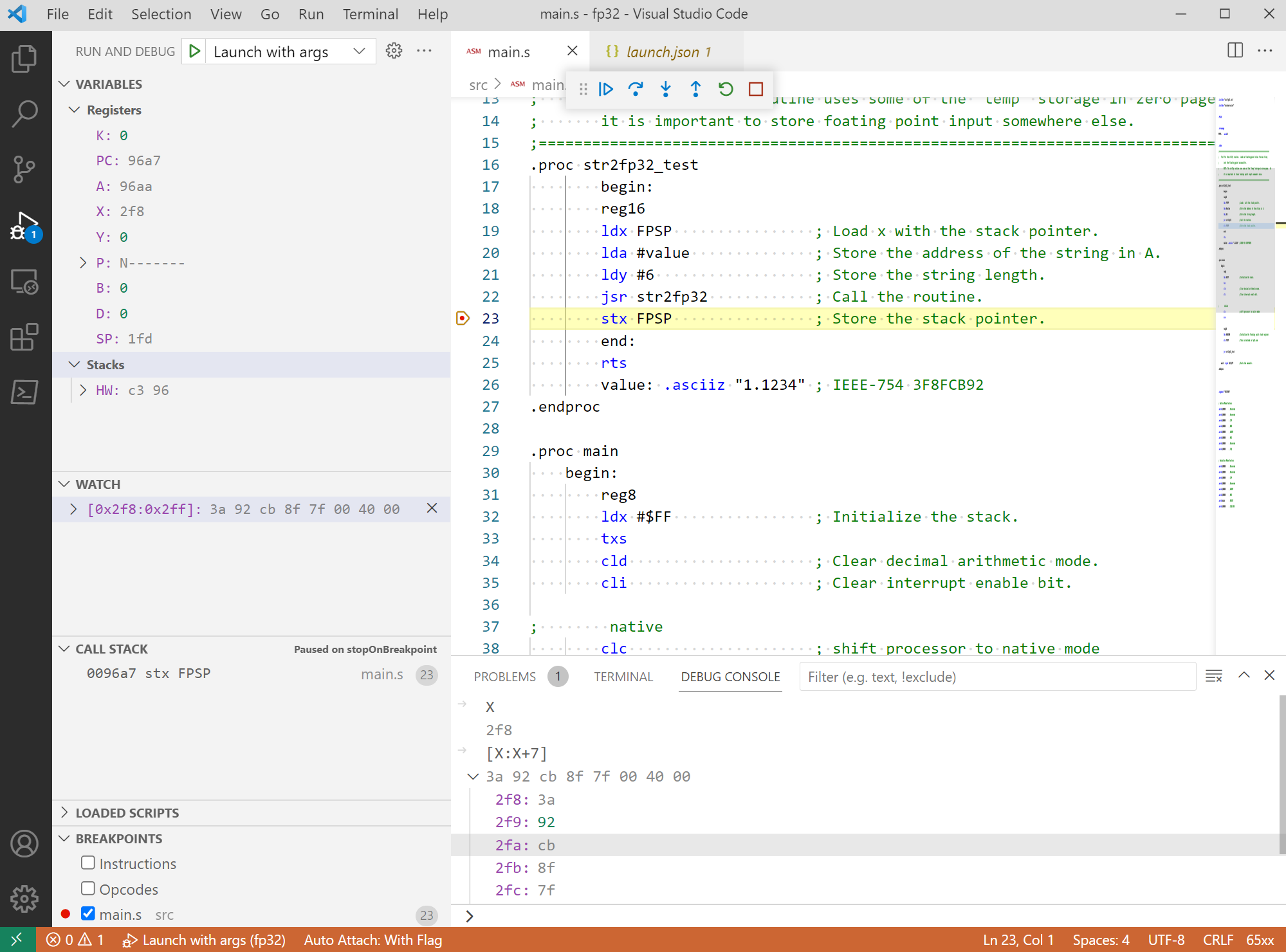
Task: Enable the Opcodes breakpoint checkbox
Action: (x=88, y=888)
